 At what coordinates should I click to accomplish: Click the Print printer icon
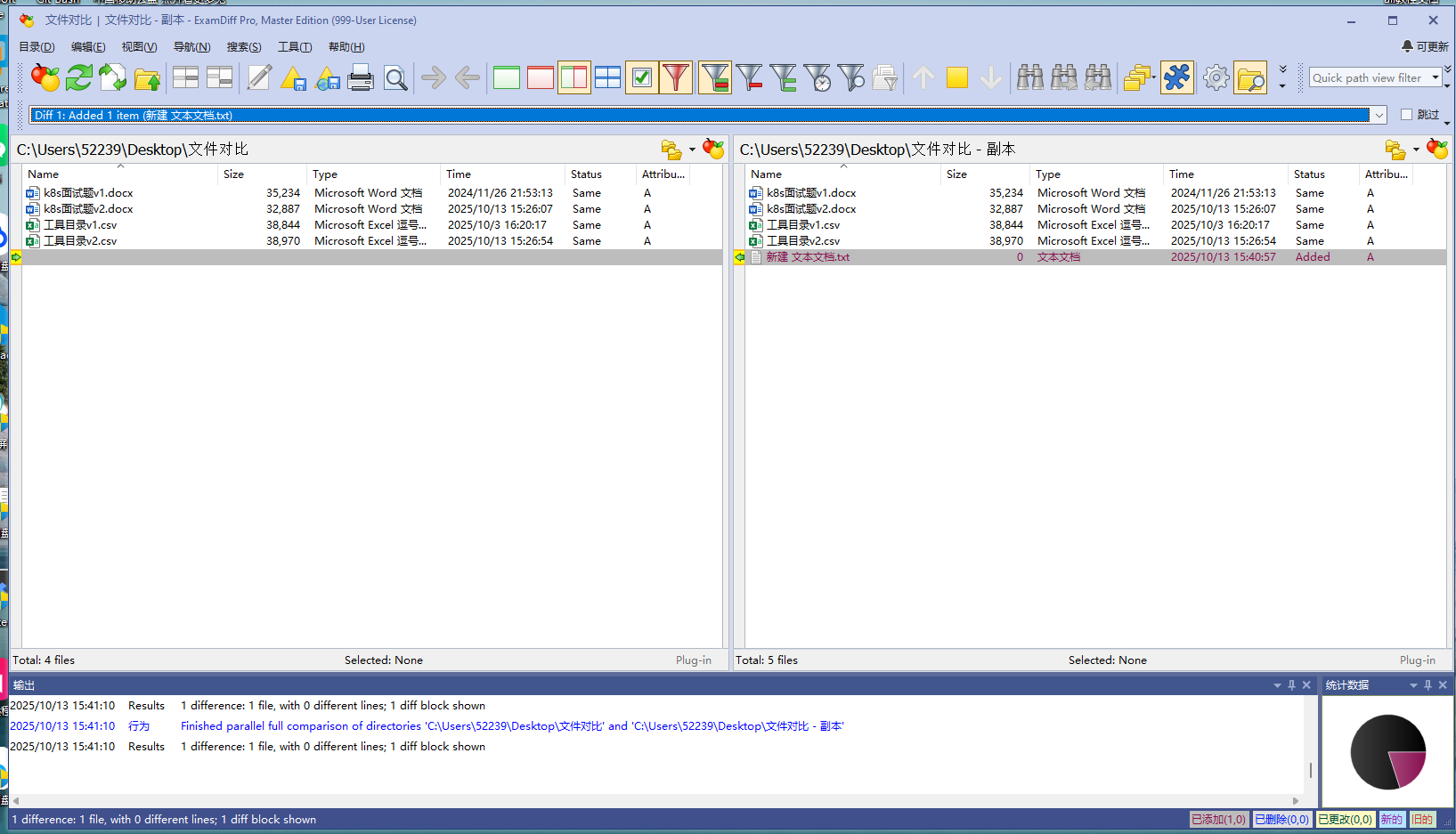tap(360, 78)
